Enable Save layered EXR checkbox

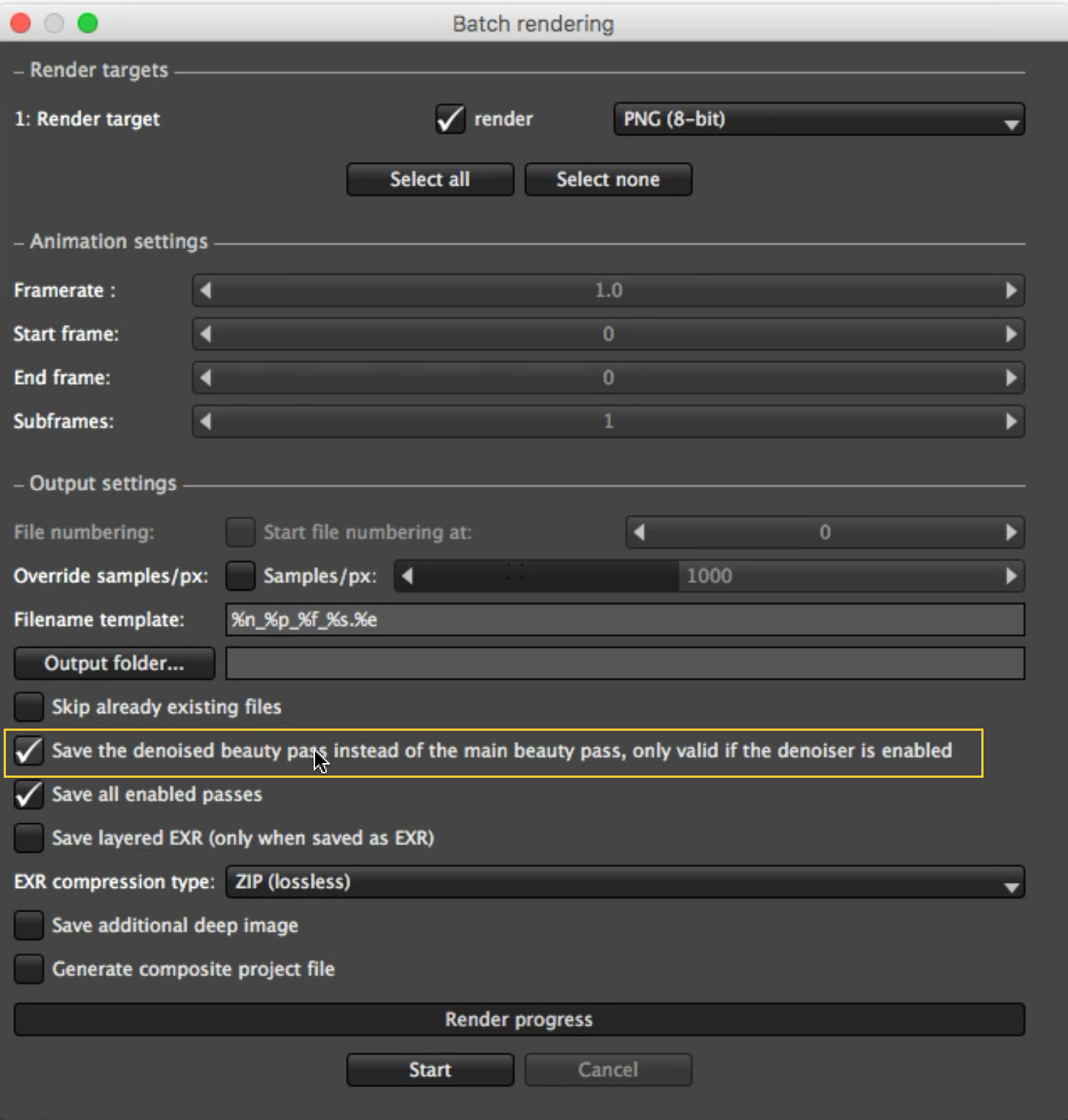coord(29,838)
